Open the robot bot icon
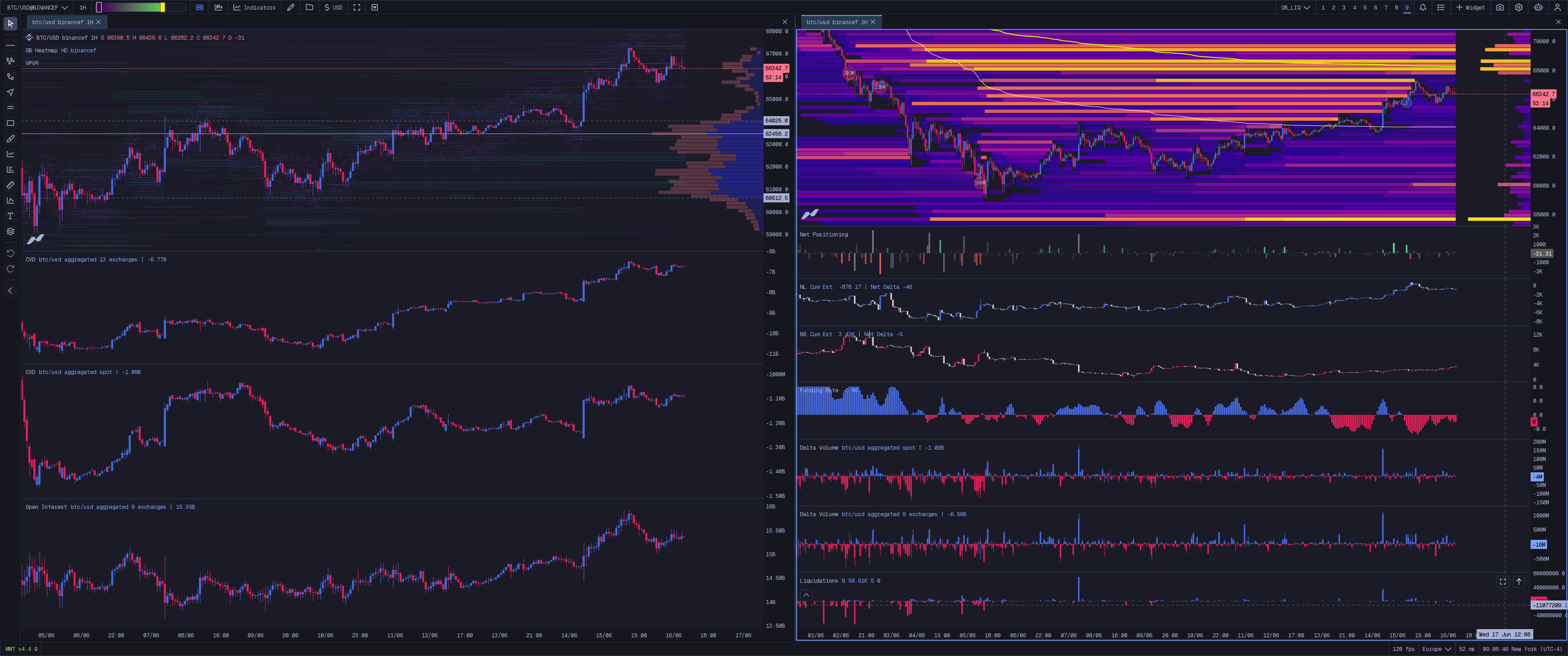1568x656 pixels. click(x=1538, y=7)
